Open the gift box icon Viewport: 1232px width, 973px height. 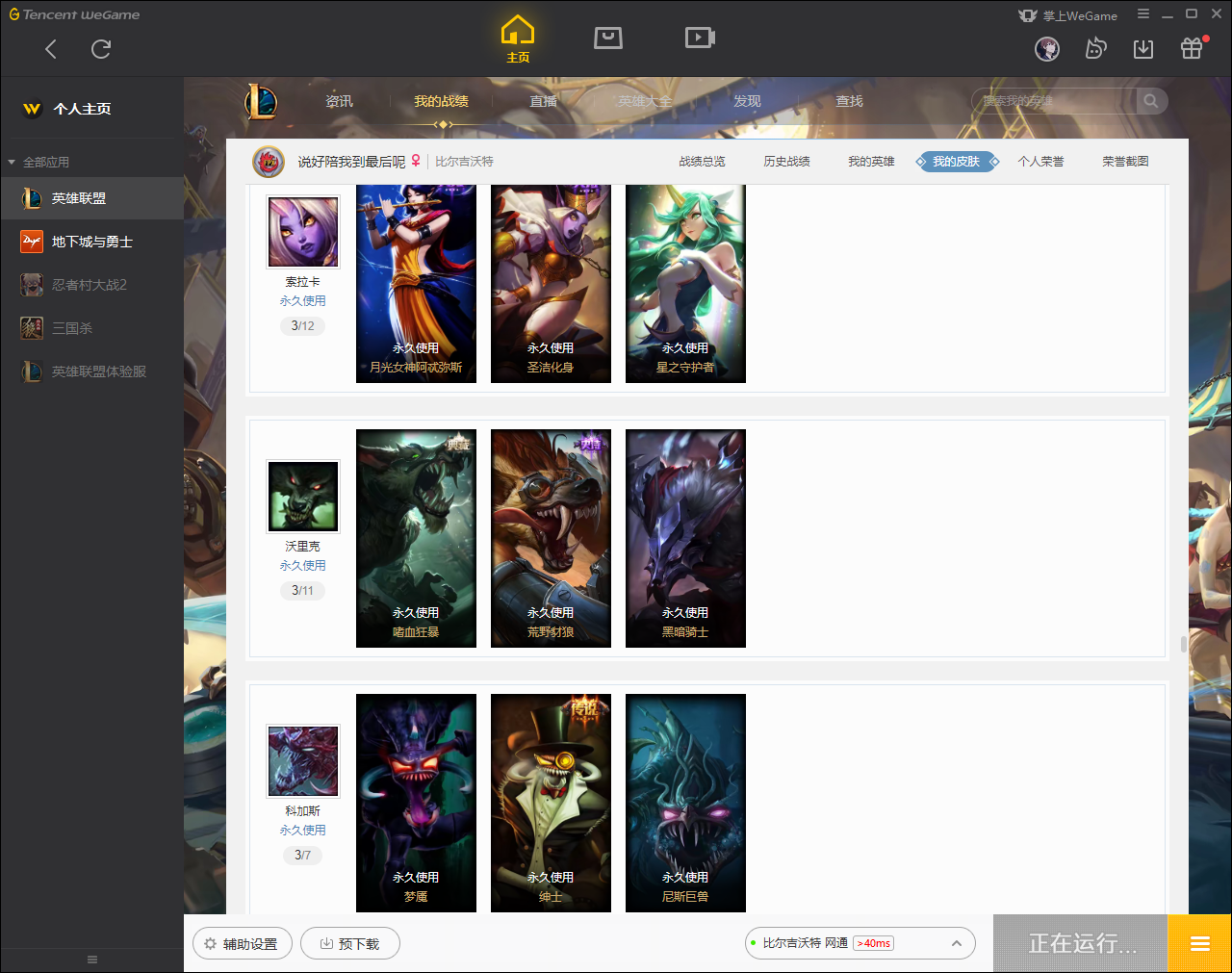(x=1192, y=48)
